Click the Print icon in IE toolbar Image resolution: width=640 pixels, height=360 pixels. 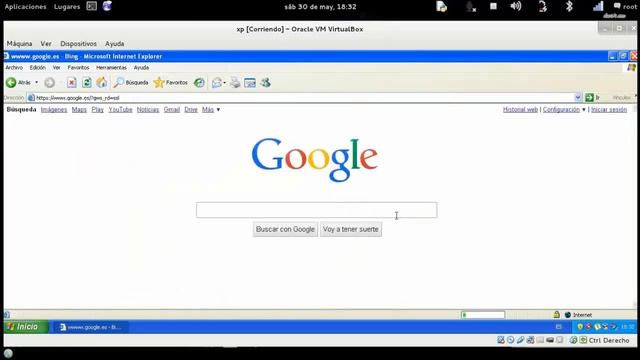pyautogui.click(x=235, y=83)
